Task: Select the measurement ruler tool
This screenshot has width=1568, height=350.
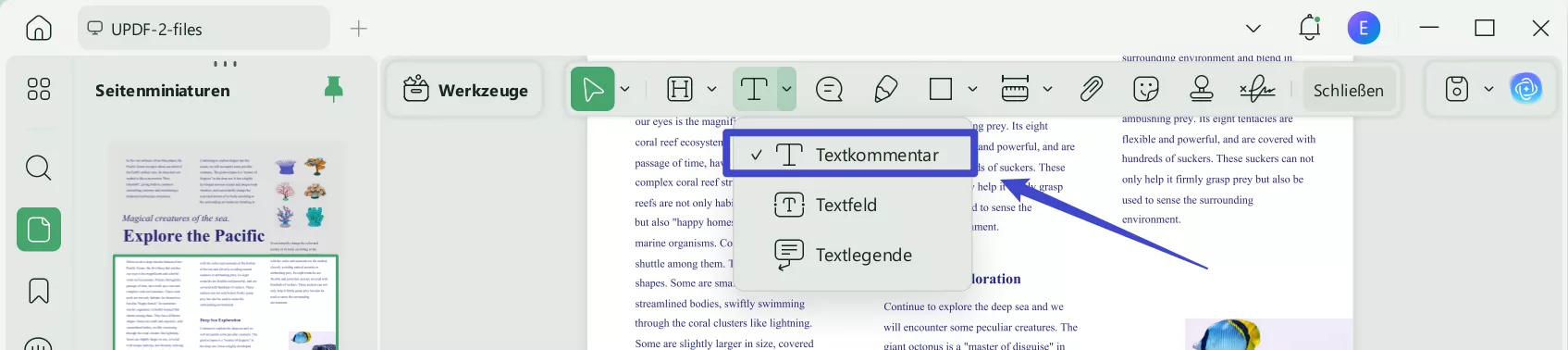Action: (x=1015, y=90)
